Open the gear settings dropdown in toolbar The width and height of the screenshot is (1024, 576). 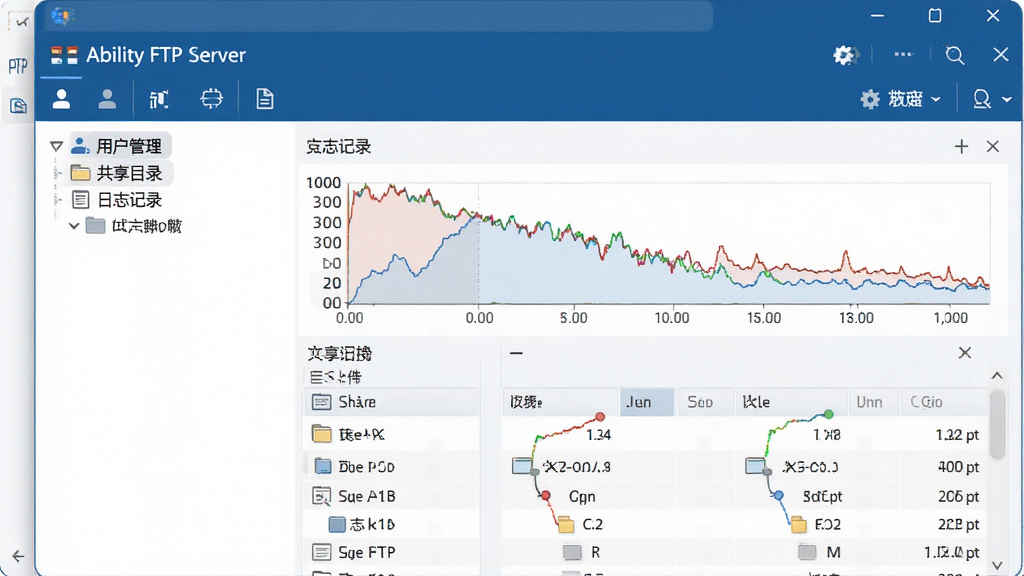point(901,99)
